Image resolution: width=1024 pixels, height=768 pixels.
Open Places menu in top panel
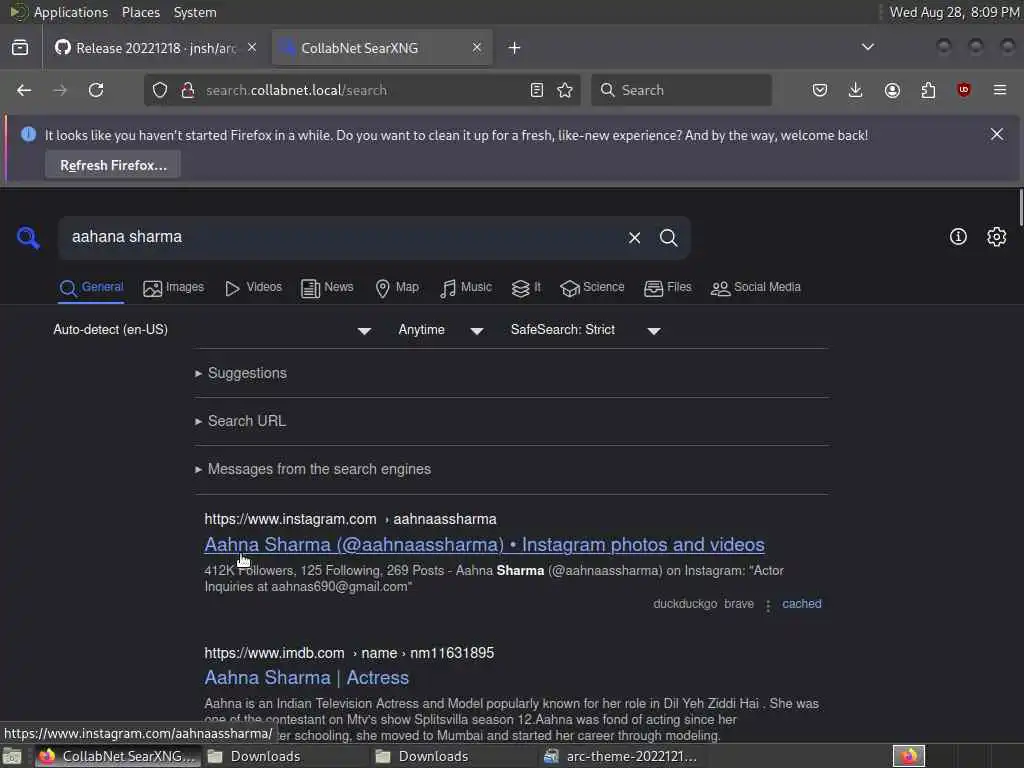pyautogui.click(x=140, y=12)
